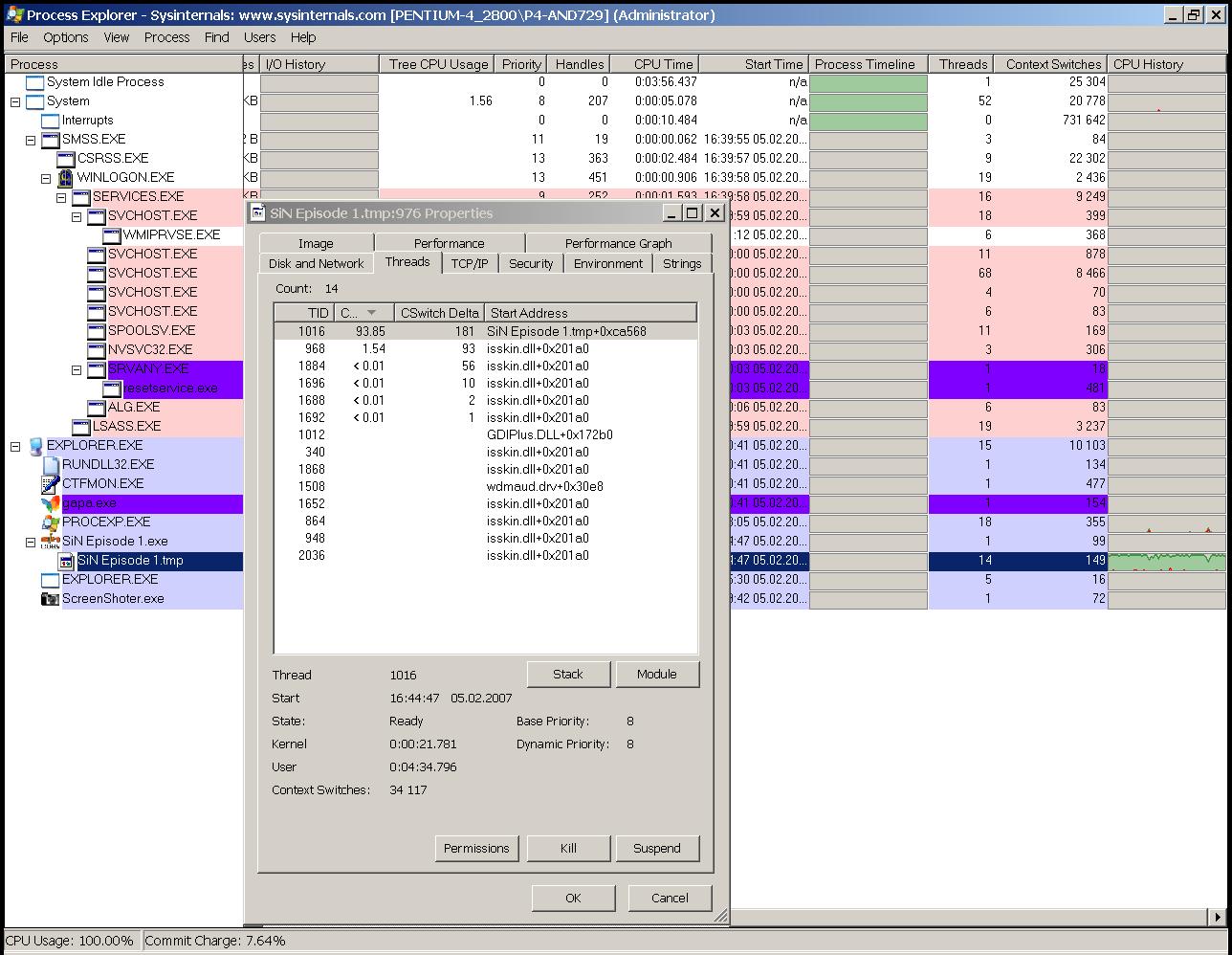
Task: Select the CSRSS.EXE process icon
Action: click(66, 159)
